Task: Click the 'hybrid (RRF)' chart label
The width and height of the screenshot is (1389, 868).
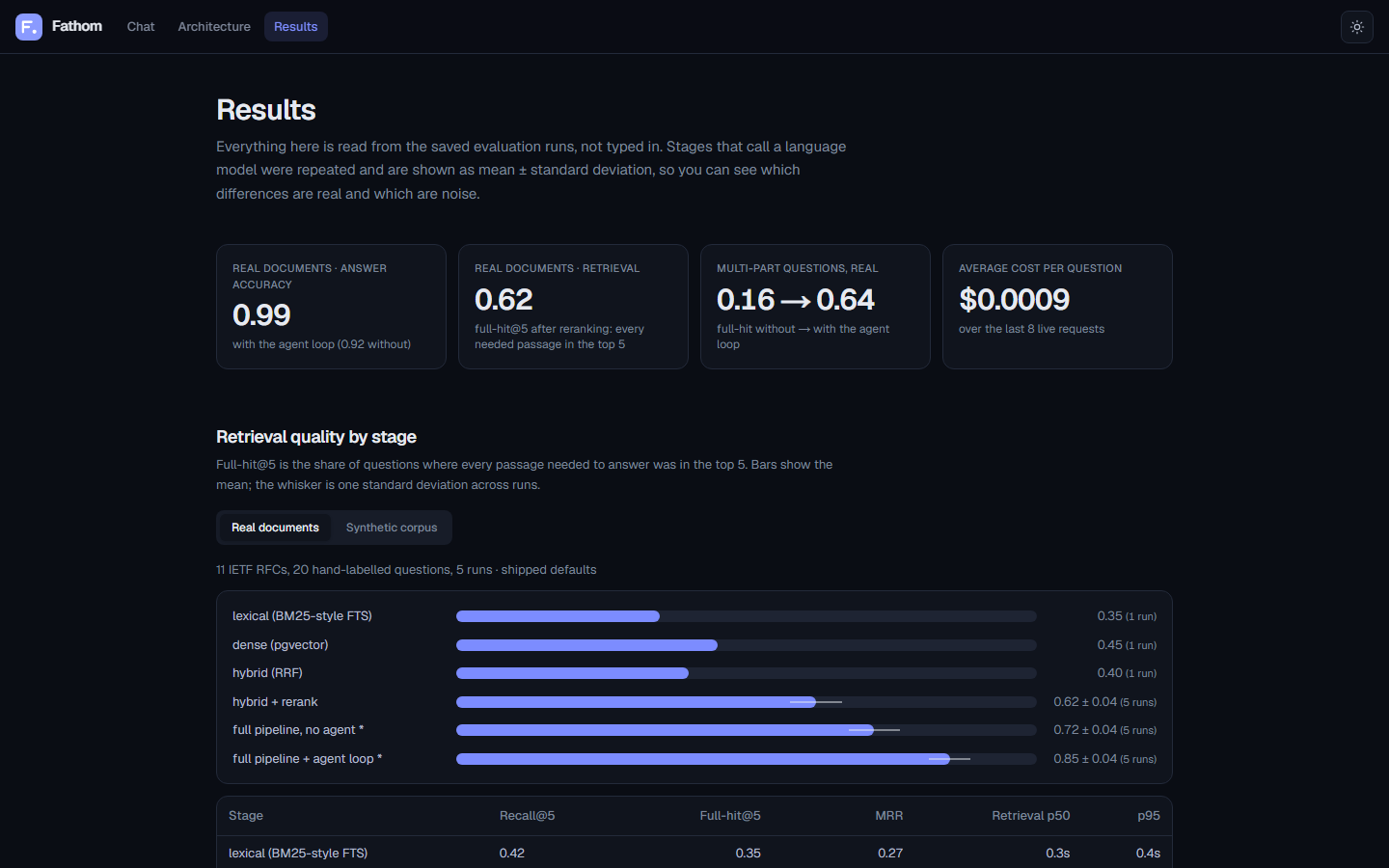Action: pos(267,673)
